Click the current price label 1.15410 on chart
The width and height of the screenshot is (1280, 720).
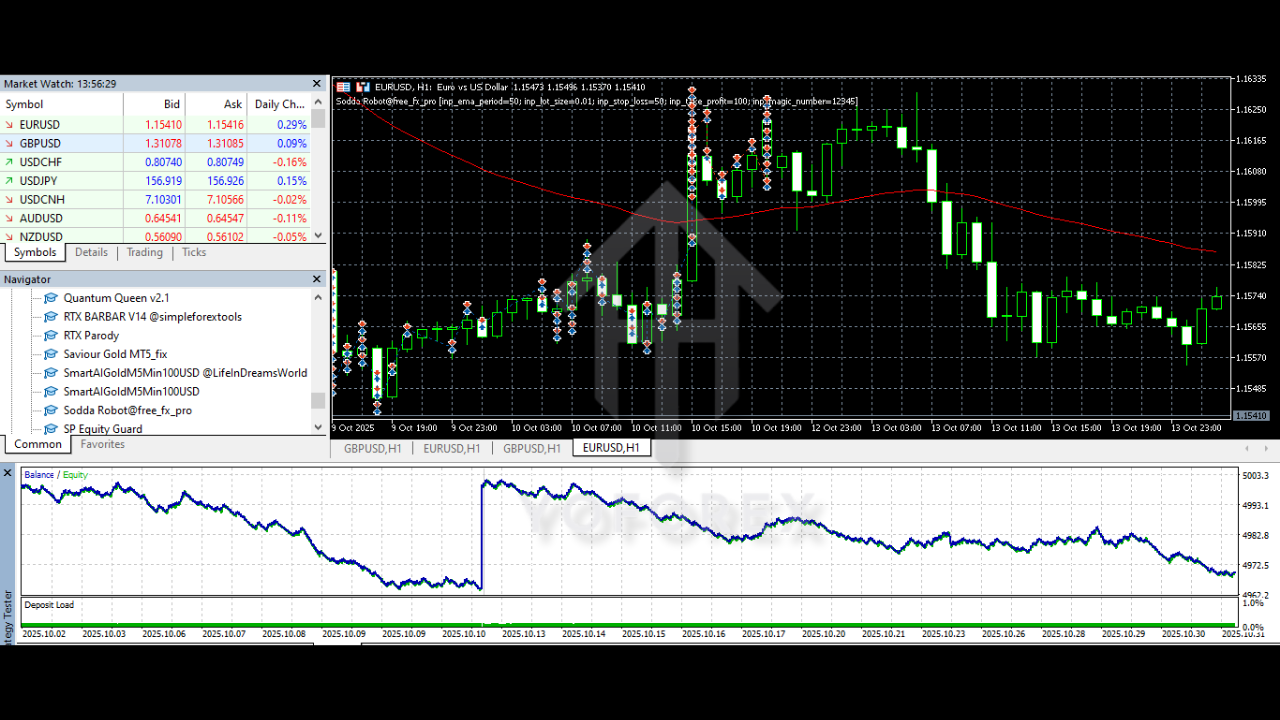coord(1251,415)
